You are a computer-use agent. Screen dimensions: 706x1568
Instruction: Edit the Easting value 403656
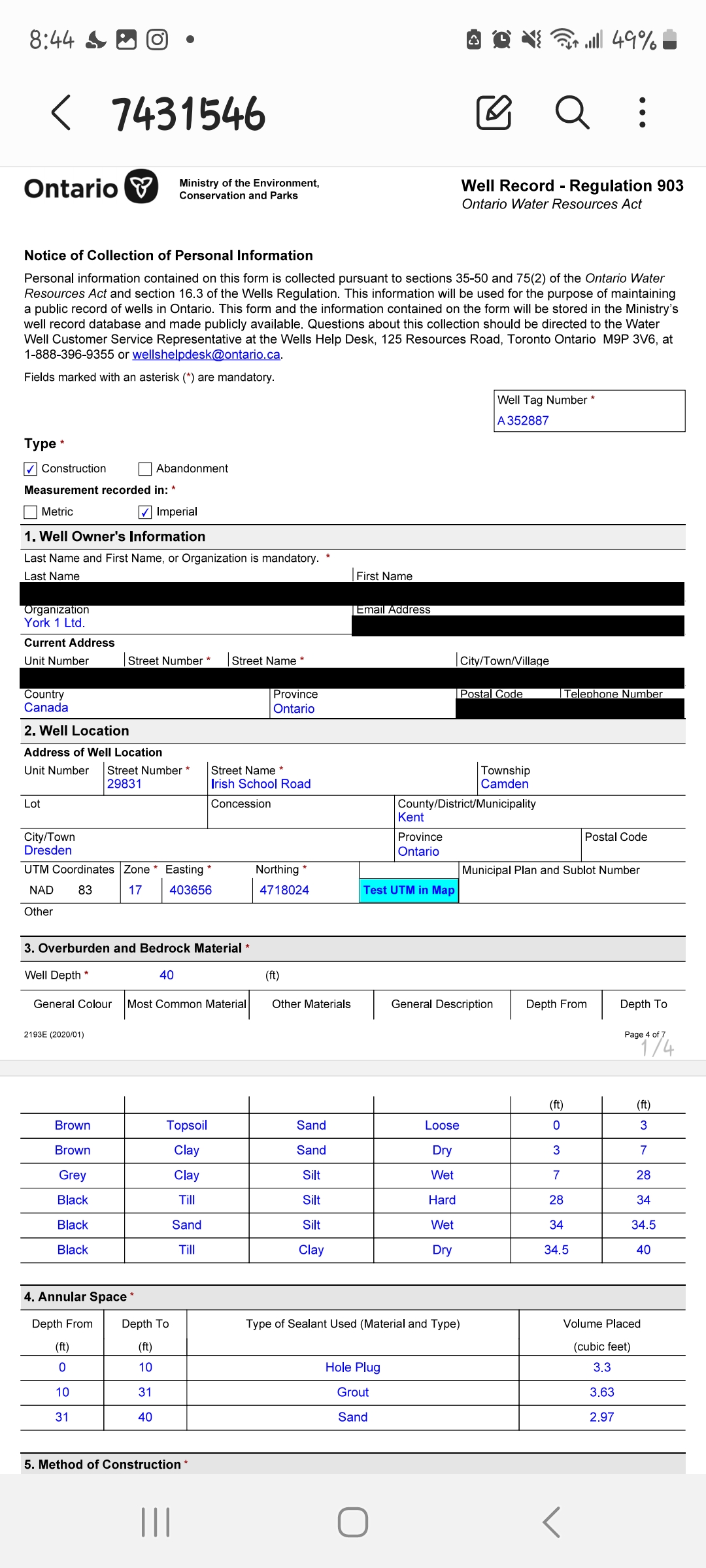191,890
